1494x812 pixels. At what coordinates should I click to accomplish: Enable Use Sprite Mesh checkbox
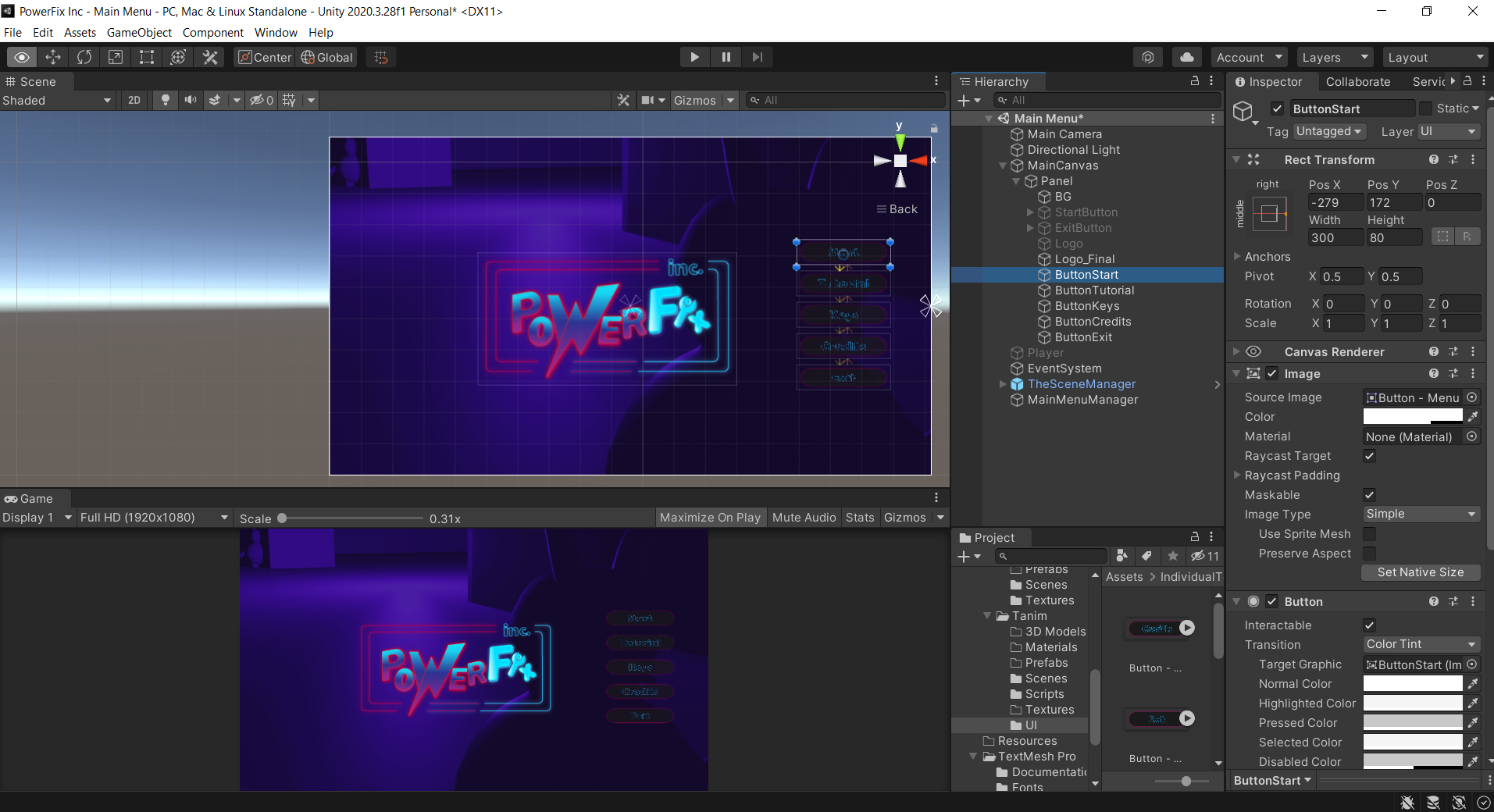tap(1369, 533)
